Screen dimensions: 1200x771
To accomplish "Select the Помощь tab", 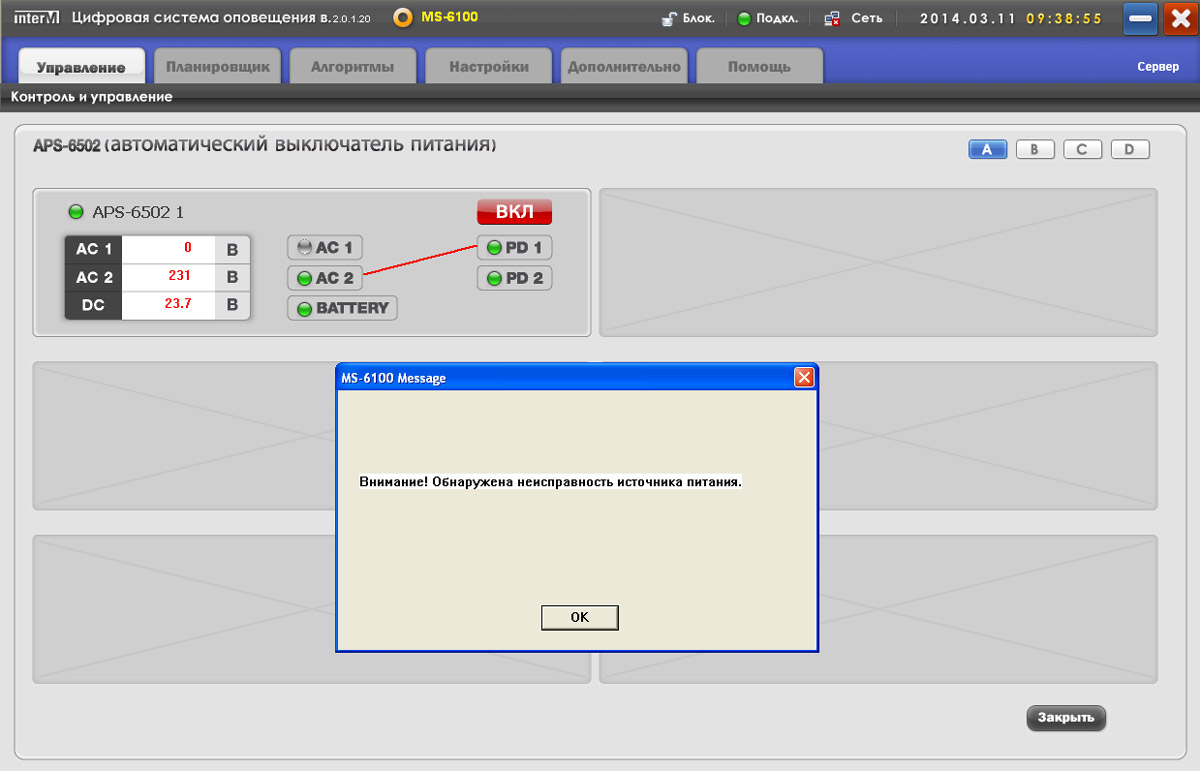I will tap(760, 67).
